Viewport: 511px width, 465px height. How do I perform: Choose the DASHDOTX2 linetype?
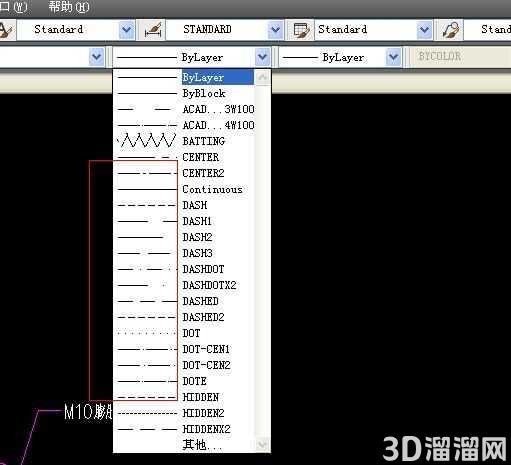pos(184,285)
